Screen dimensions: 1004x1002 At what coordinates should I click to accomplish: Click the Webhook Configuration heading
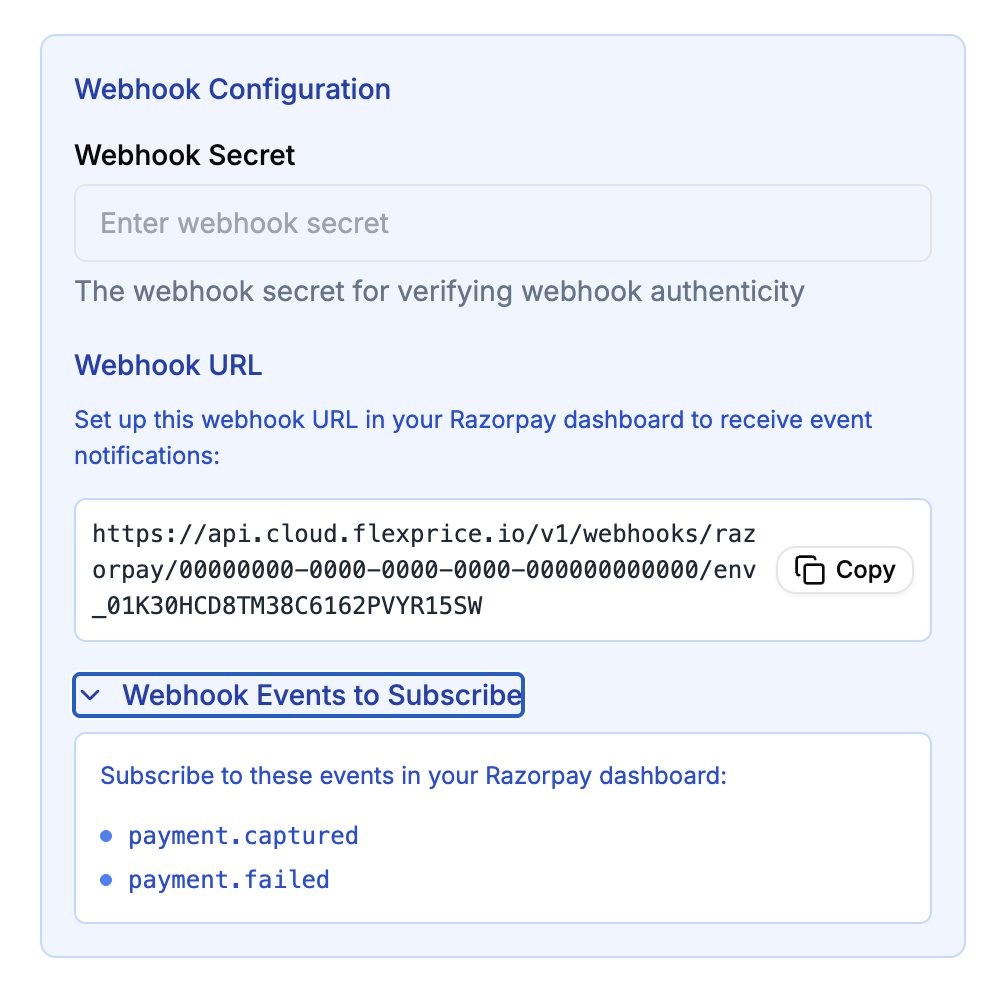(x=232, y=89)
